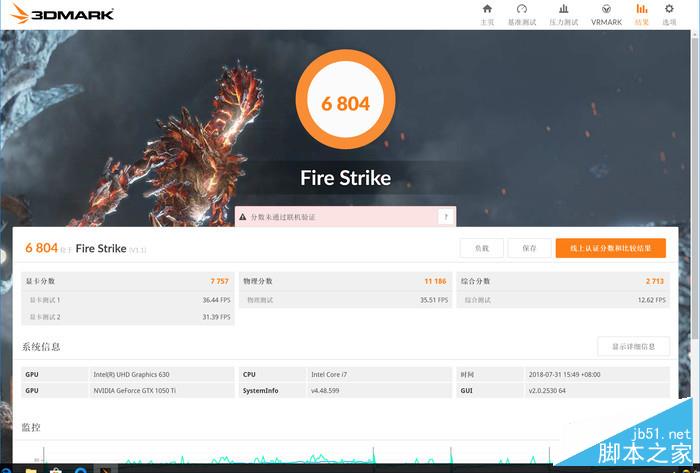Click the 显卡分数 value 7 757

(x=219, y=281)
